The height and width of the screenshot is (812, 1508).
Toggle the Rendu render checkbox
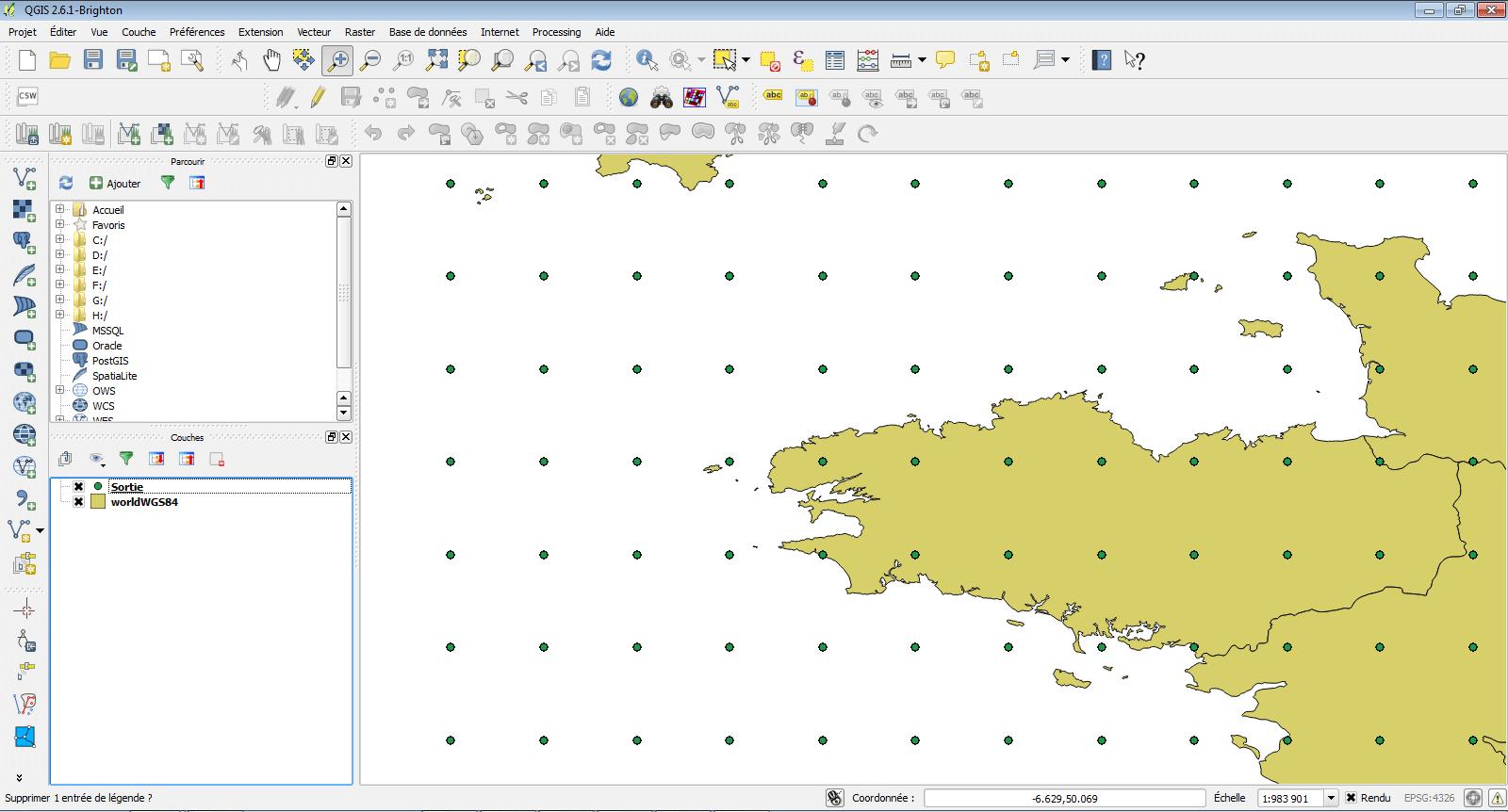click(x=1351, y=798)
